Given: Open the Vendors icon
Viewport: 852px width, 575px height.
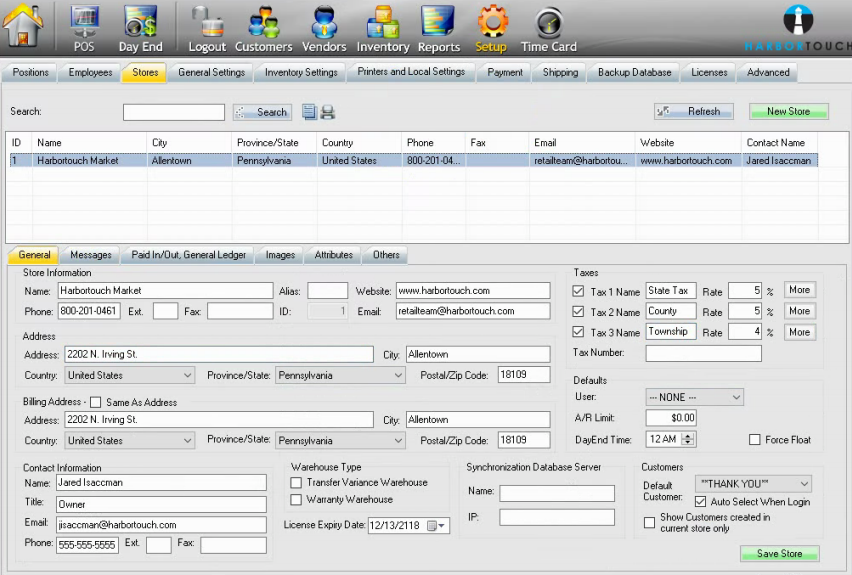Looking at the screenshot, I should [x=324, y=24].
